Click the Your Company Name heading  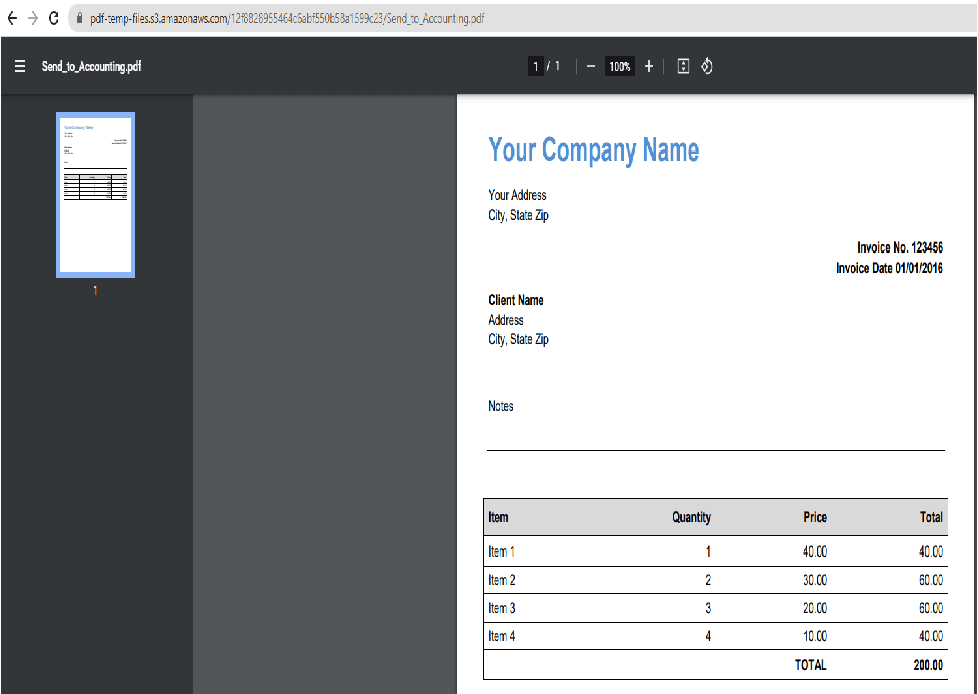593,150
